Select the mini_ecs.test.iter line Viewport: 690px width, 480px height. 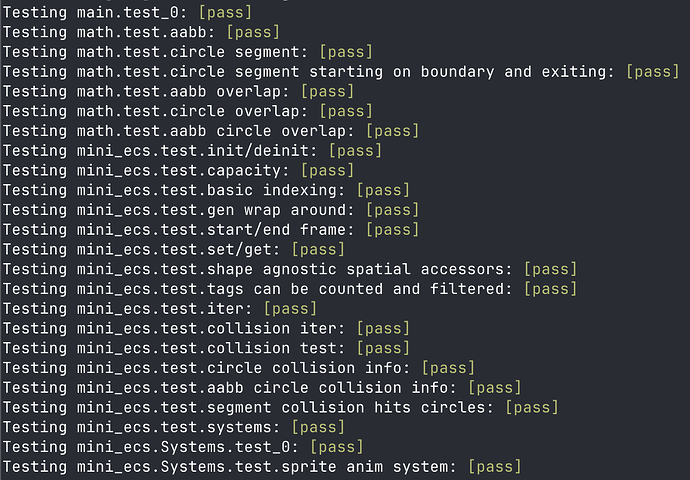tap(160, 309)
